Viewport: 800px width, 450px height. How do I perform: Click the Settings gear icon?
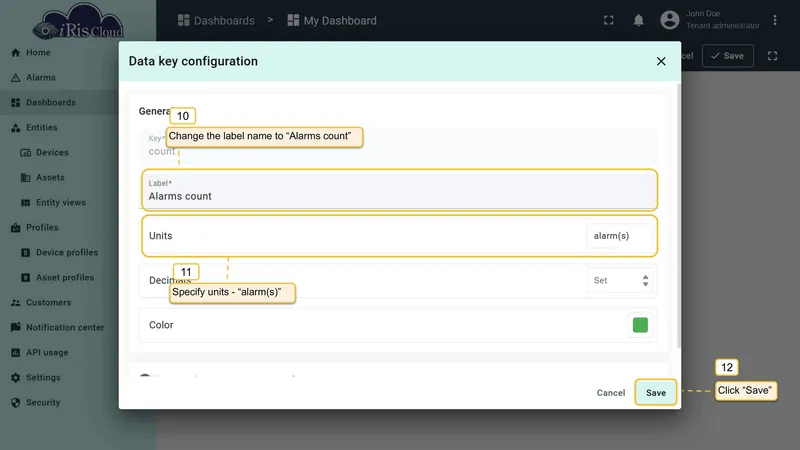point(16,378)
